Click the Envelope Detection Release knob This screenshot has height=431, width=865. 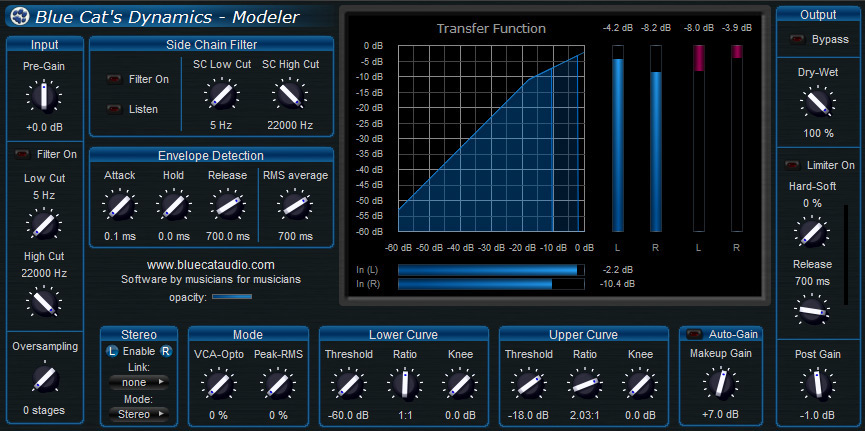click(x=227, y=205)
